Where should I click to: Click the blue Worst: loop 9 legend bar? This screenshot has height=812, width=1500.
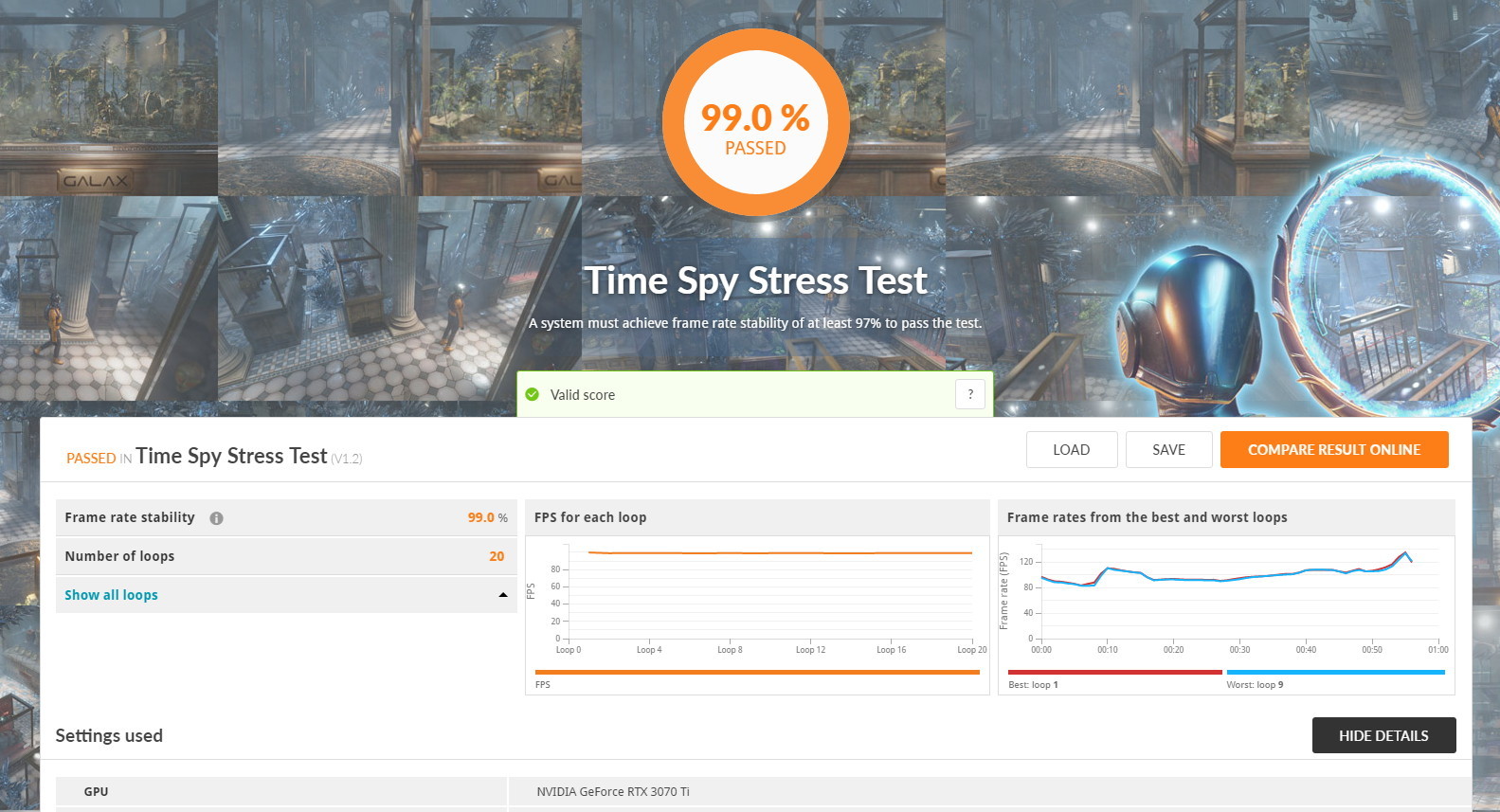click(x=1336, y=673)
